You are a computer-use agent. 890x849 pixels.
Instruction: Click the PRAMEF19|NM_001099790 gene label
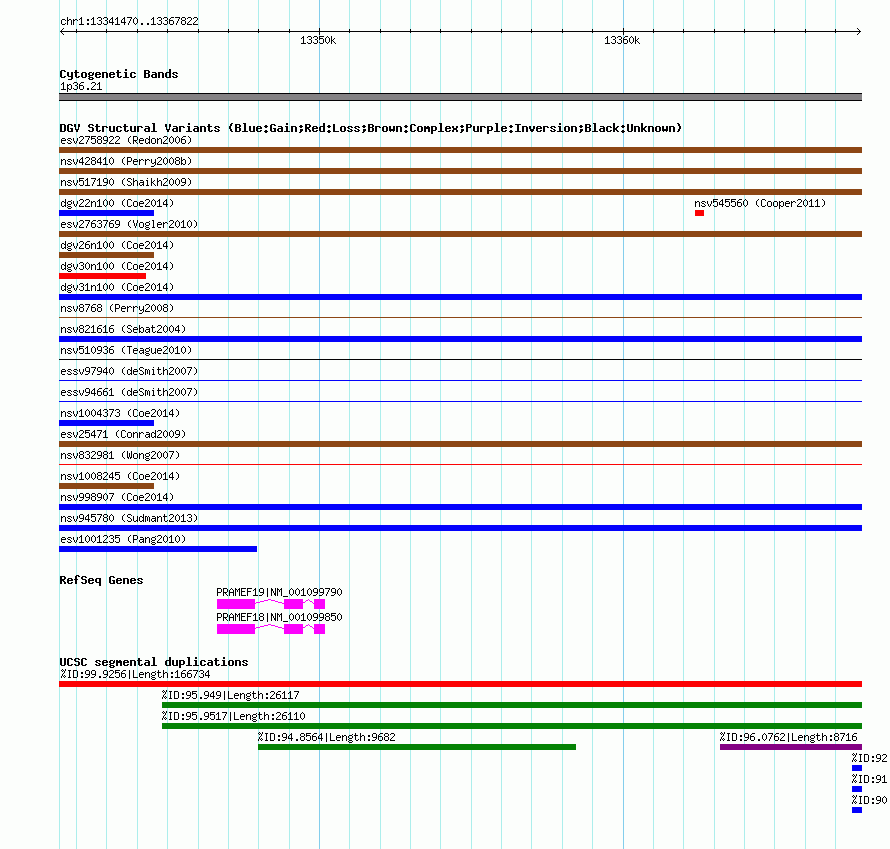(279, 592)
